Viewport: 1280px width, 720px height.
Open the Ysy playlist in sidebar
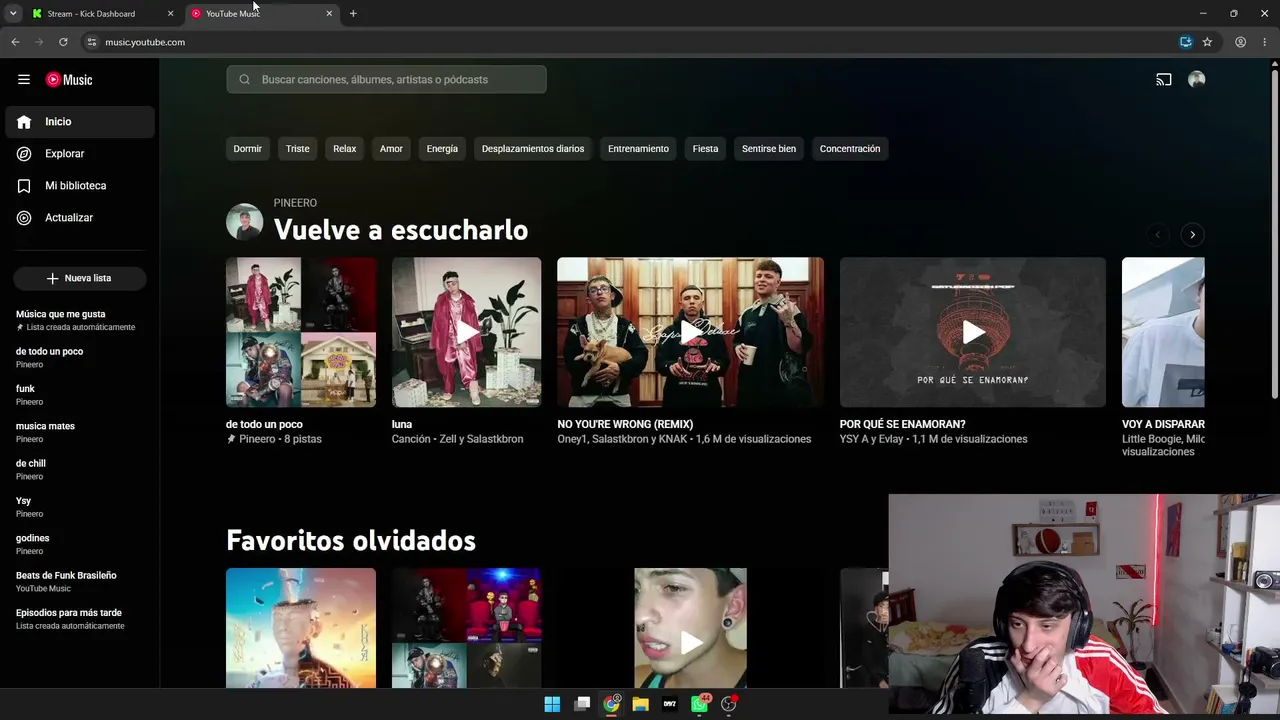coord(80,507)
